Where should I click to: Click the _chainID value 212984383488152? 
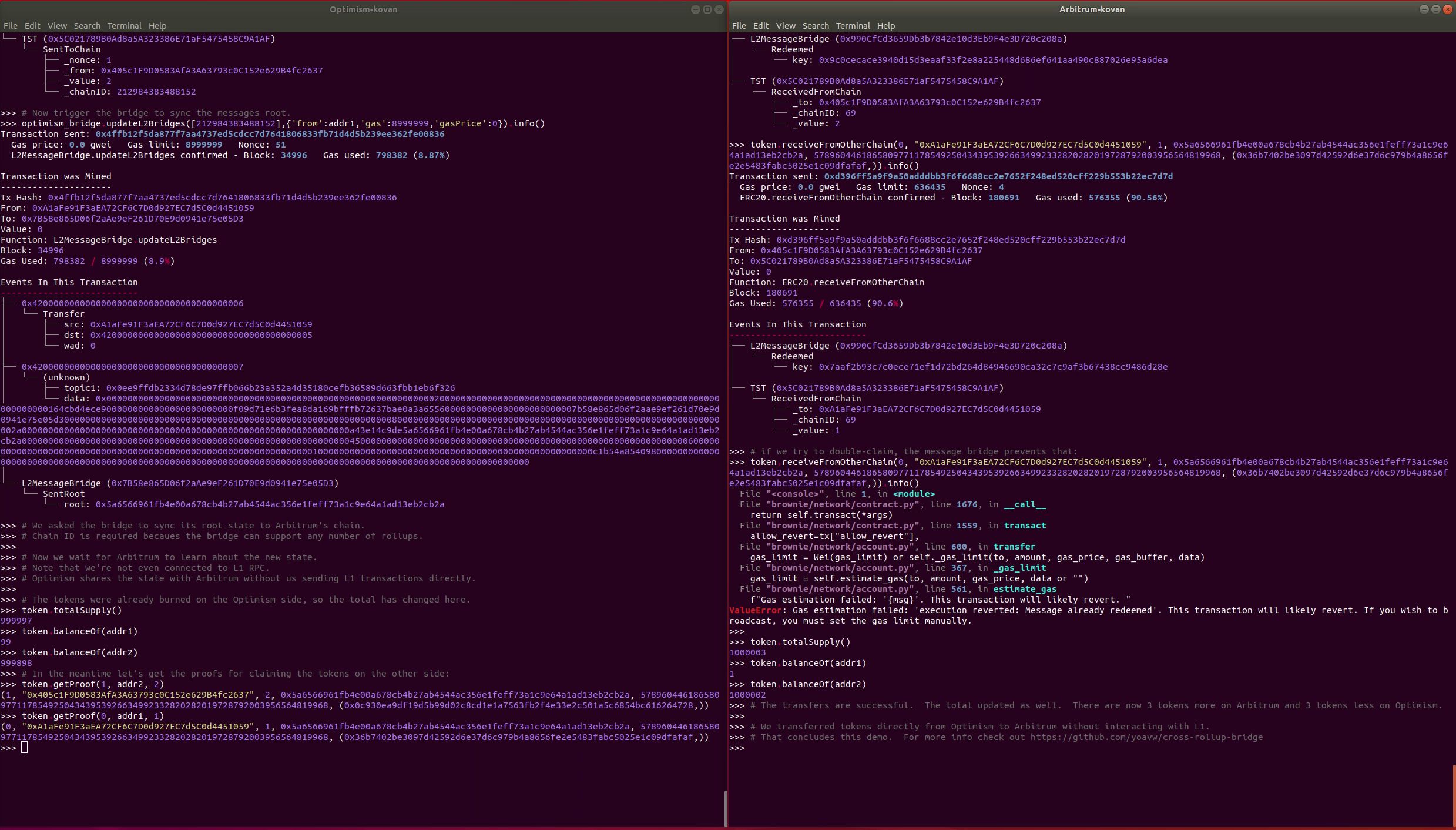coord(156,92)
